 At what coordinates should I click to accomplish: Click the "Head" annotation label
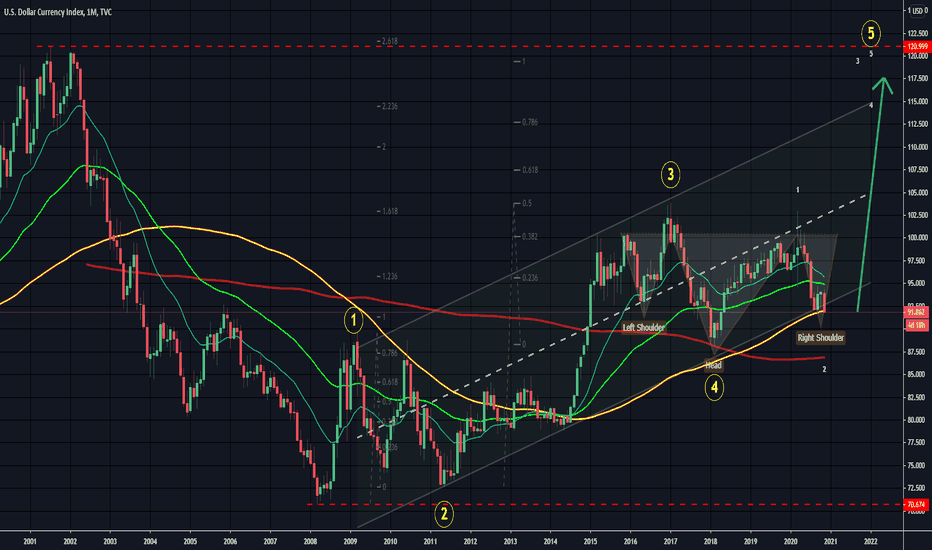[713, 365]
